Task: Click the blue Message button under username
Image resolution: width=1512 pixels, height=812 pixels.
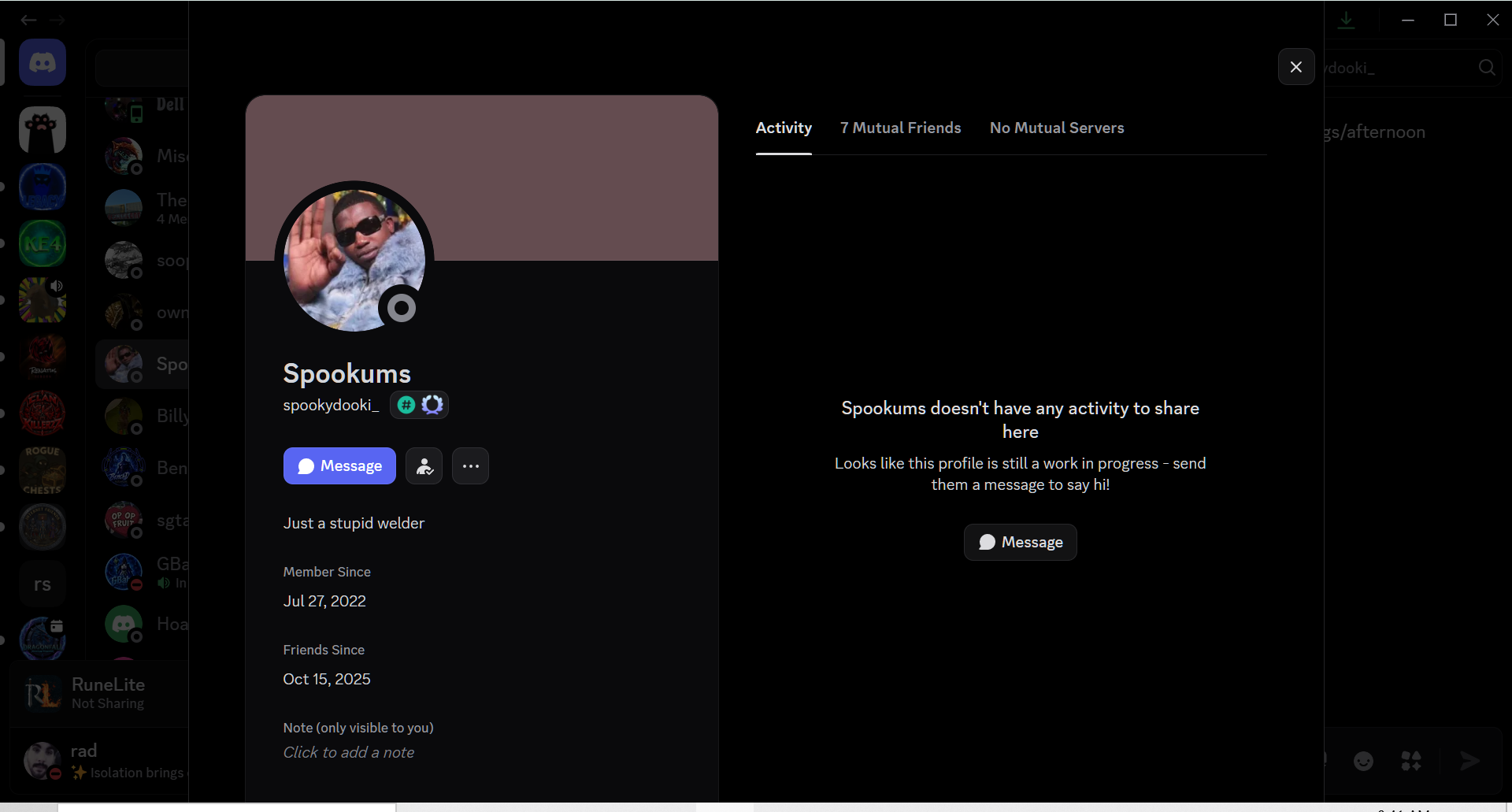Action: point(339,466)
